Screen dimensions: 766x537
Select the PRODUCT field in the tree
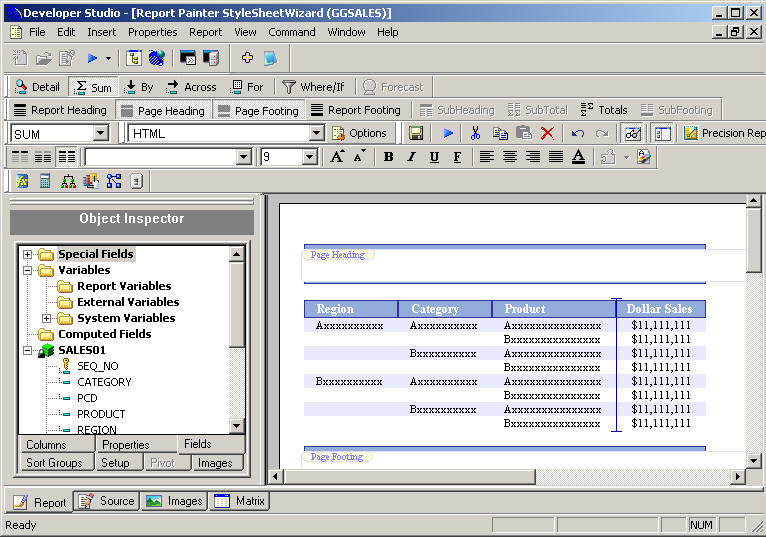(101, 414)
